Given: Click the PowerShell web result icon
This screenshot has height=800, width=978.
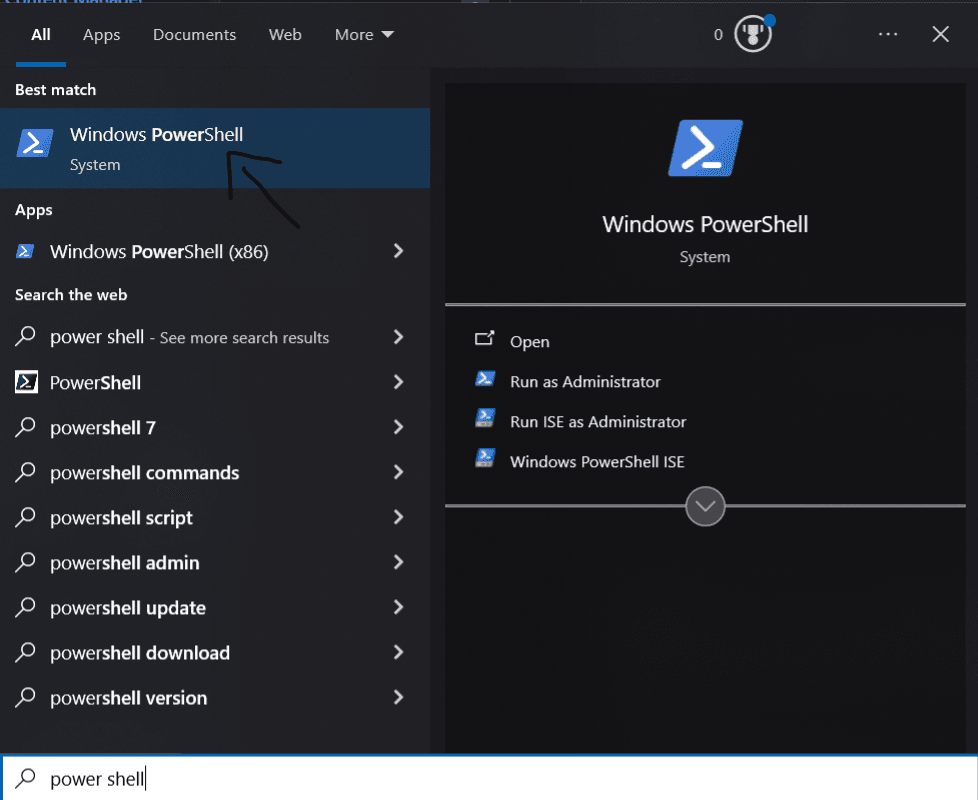Looking at the screenshot, I should [x=26, y=382].
